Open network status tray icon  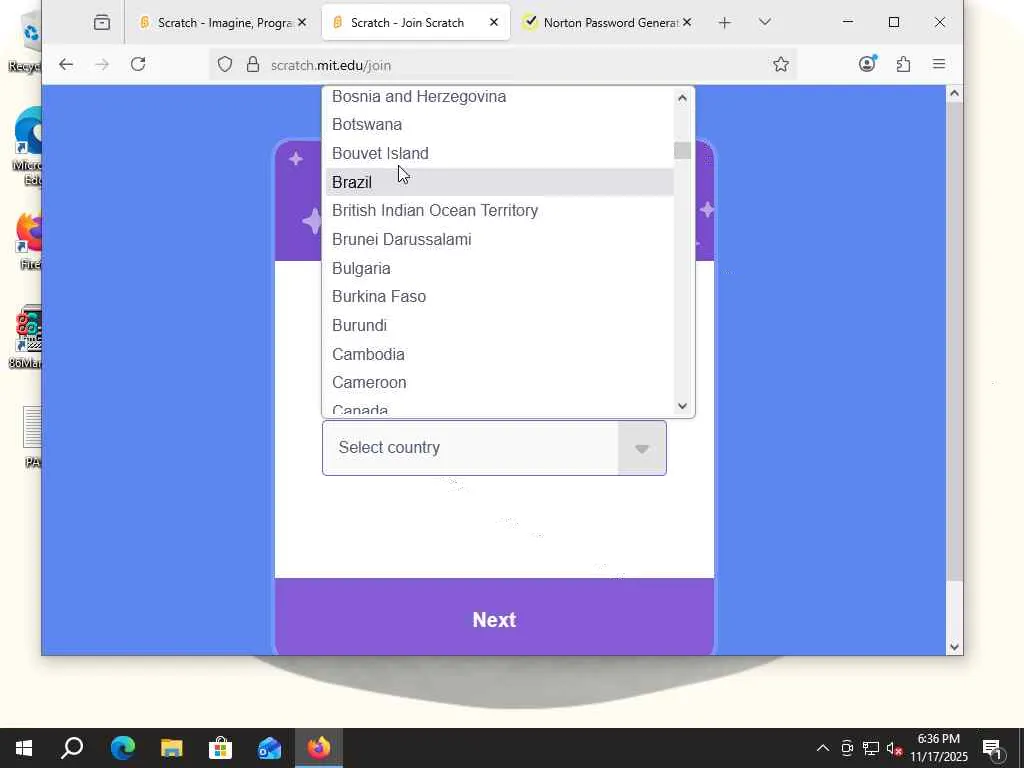click(x=871, y=748)
